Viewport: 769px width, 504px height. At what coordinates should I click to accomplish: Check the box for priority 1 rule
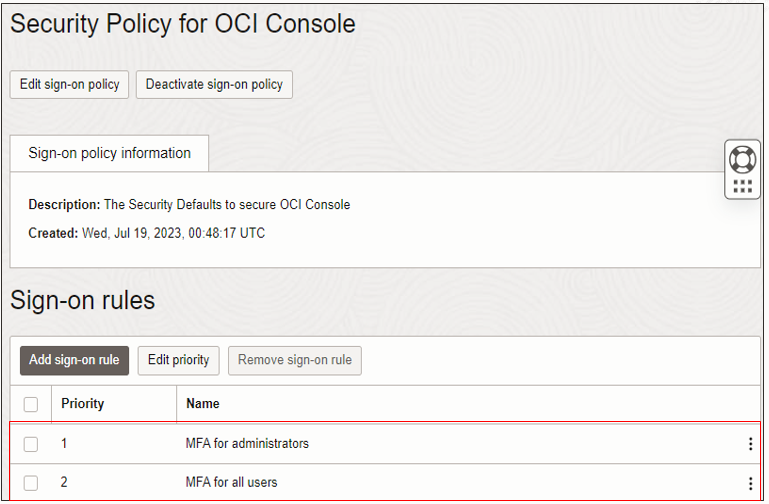click(x=31, y=444)
